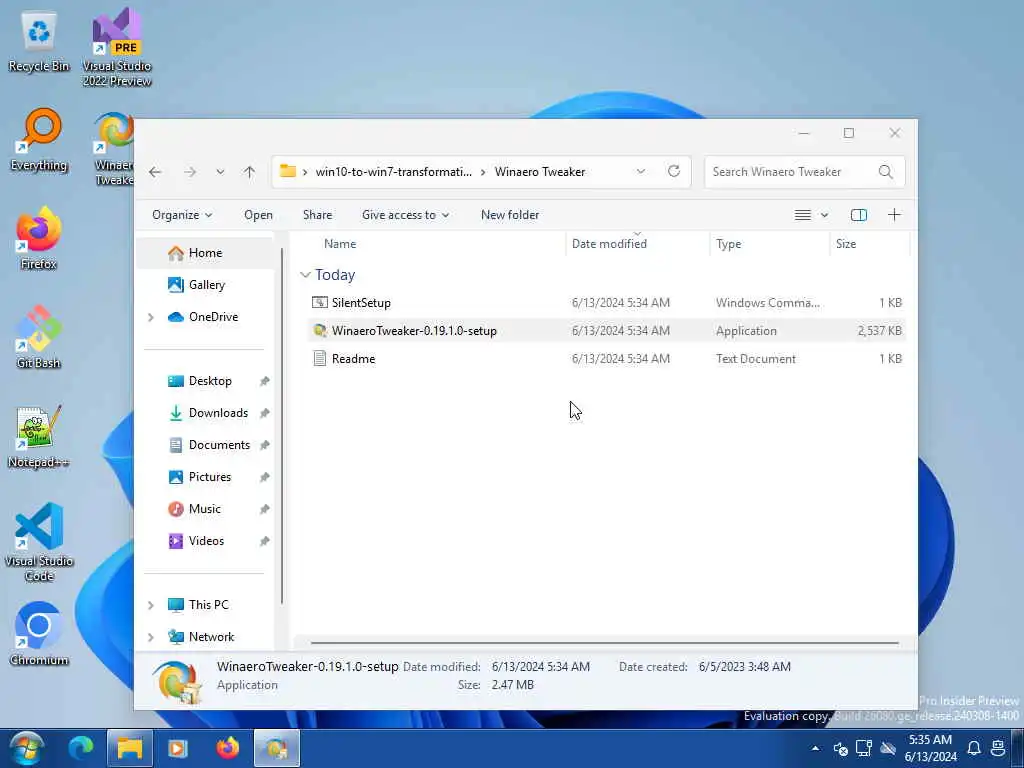Sort by Date modified column

637,244
